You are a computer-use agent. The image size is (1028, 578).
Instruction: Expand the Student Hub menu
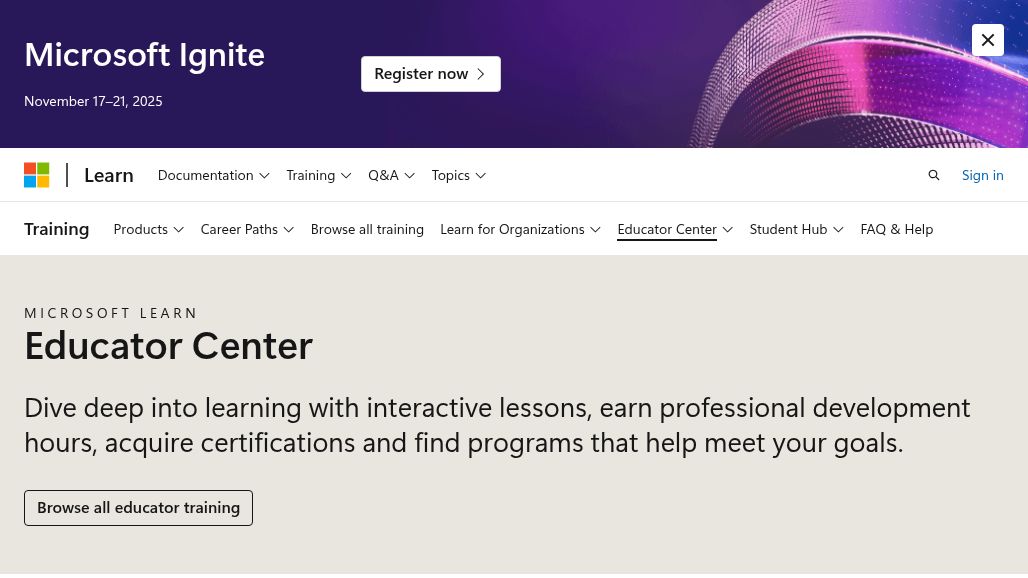click(796, 229)
